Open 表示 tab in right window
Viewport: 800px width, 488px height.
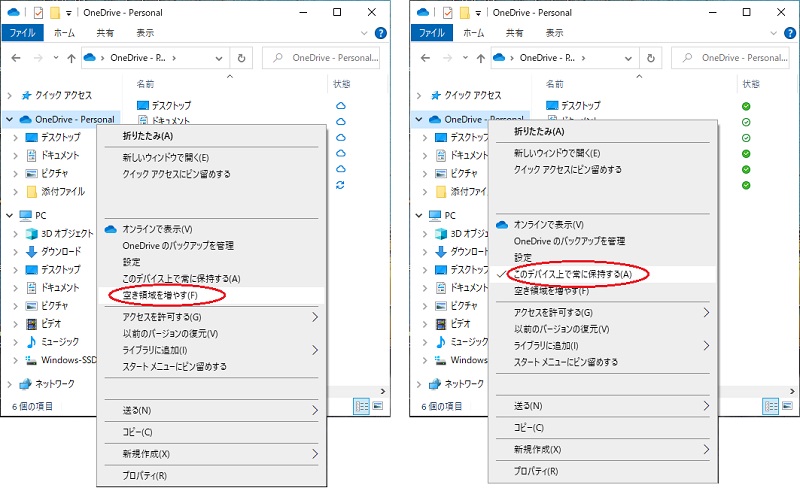point(555,33)
